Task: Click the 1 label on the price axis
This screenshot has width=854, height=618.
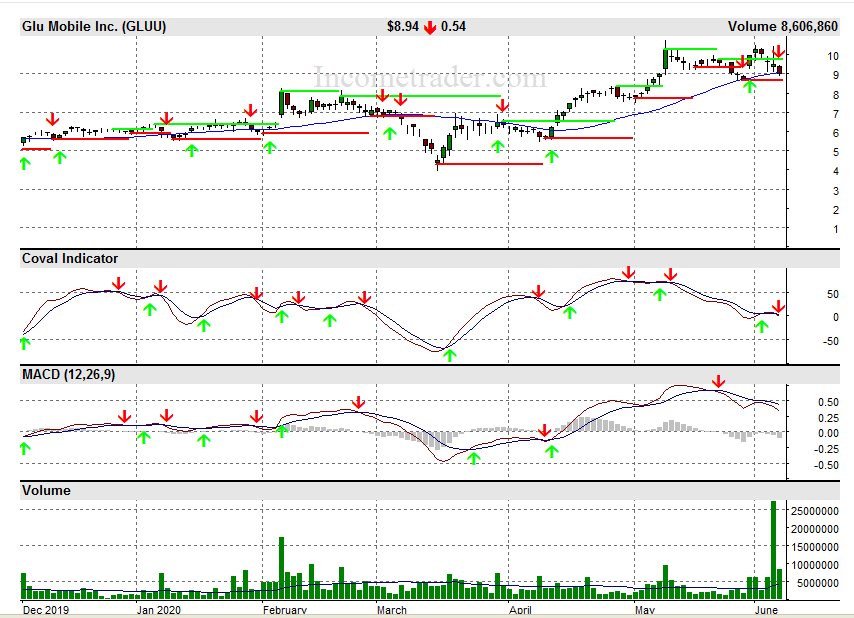Action: pos(835,230)
